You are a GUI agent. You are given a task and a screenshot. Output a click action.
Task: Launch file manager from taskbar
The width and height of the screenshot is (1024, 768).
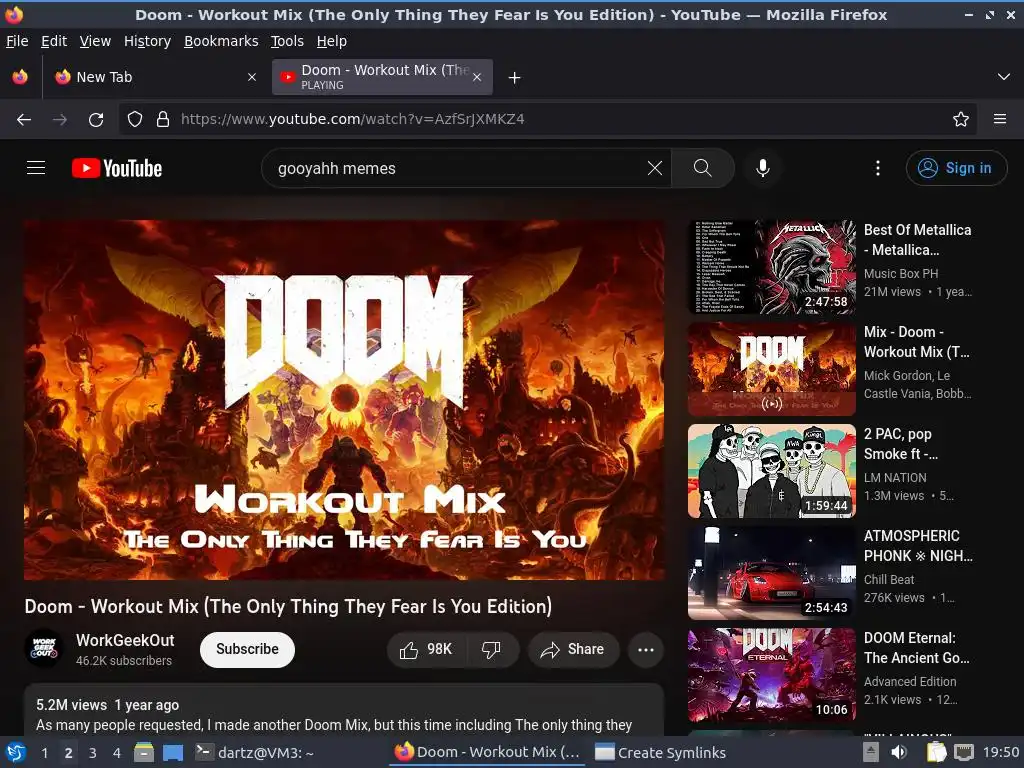144,753
